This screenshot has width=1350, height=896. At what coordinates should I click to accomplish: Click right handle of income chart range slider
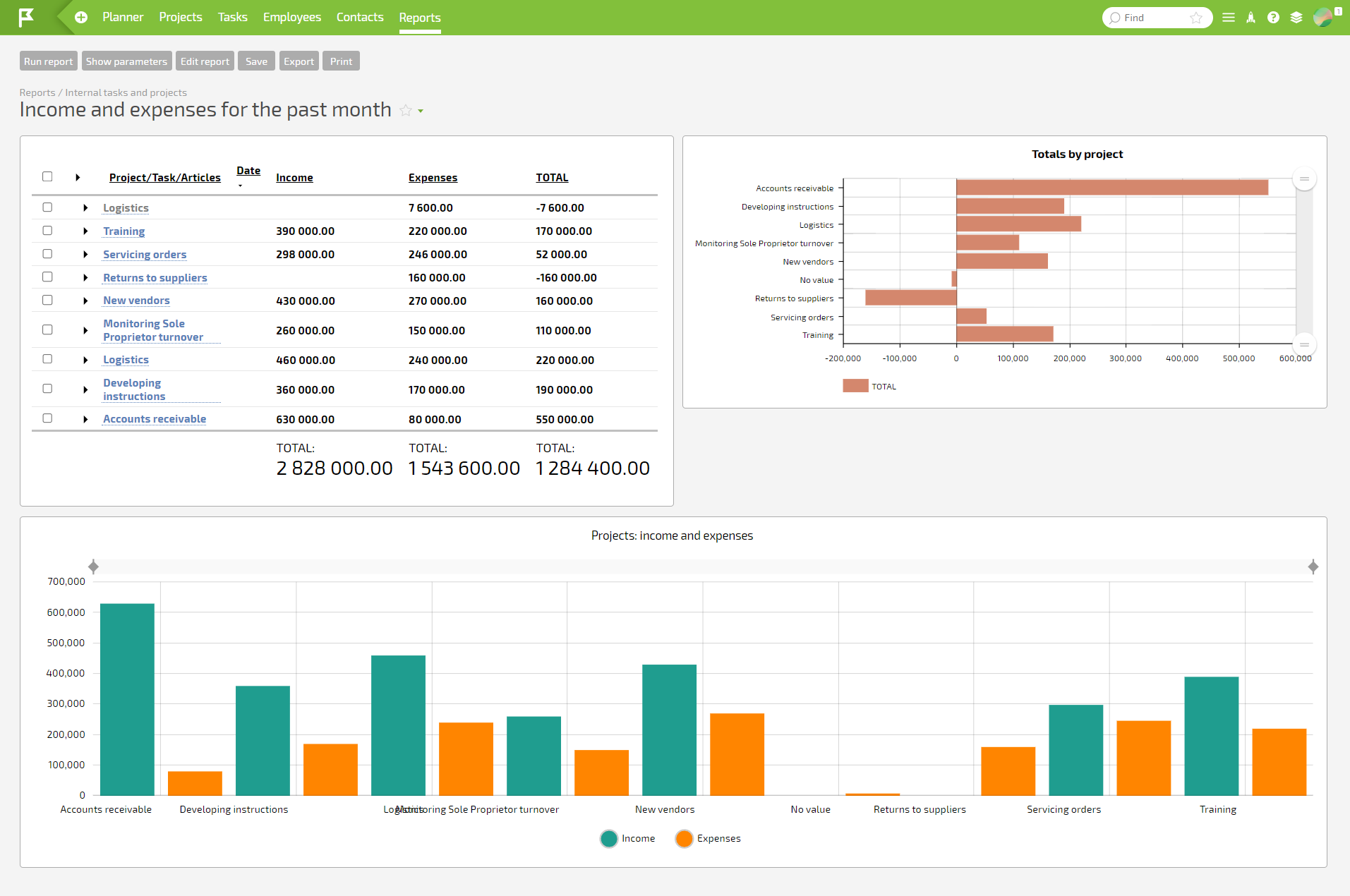coord(1313,567)
